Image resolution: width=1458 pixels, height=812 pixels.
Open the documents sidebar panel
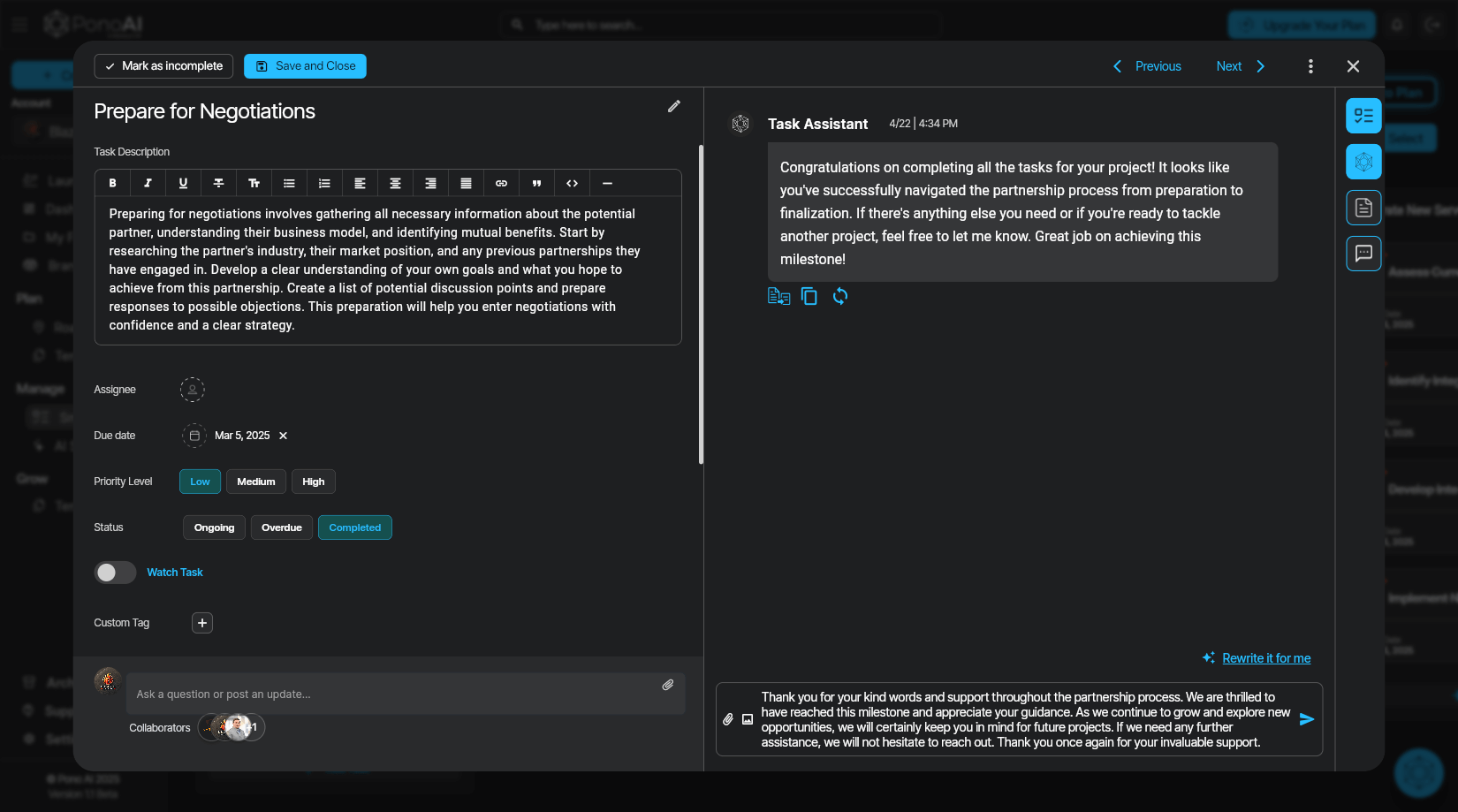pyautogui.click(x=1363, y=208)
